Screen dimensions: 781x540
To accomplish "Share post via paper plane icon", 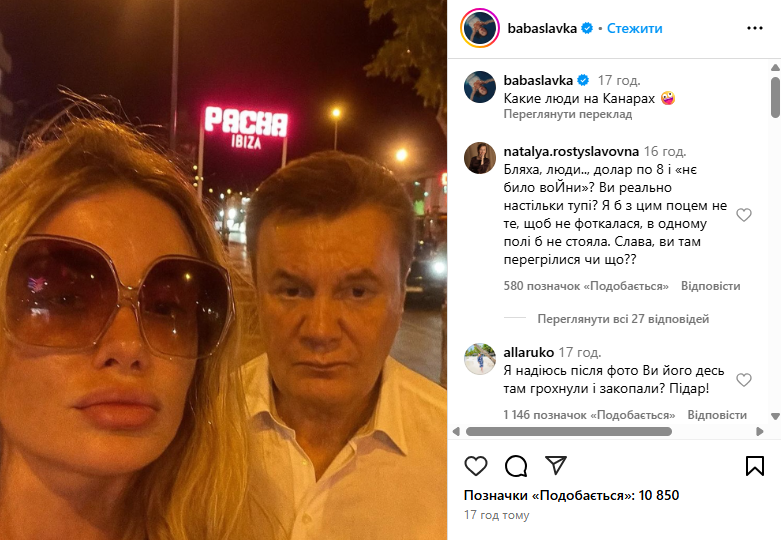I will pyautogui.click(x=556, y=465).
